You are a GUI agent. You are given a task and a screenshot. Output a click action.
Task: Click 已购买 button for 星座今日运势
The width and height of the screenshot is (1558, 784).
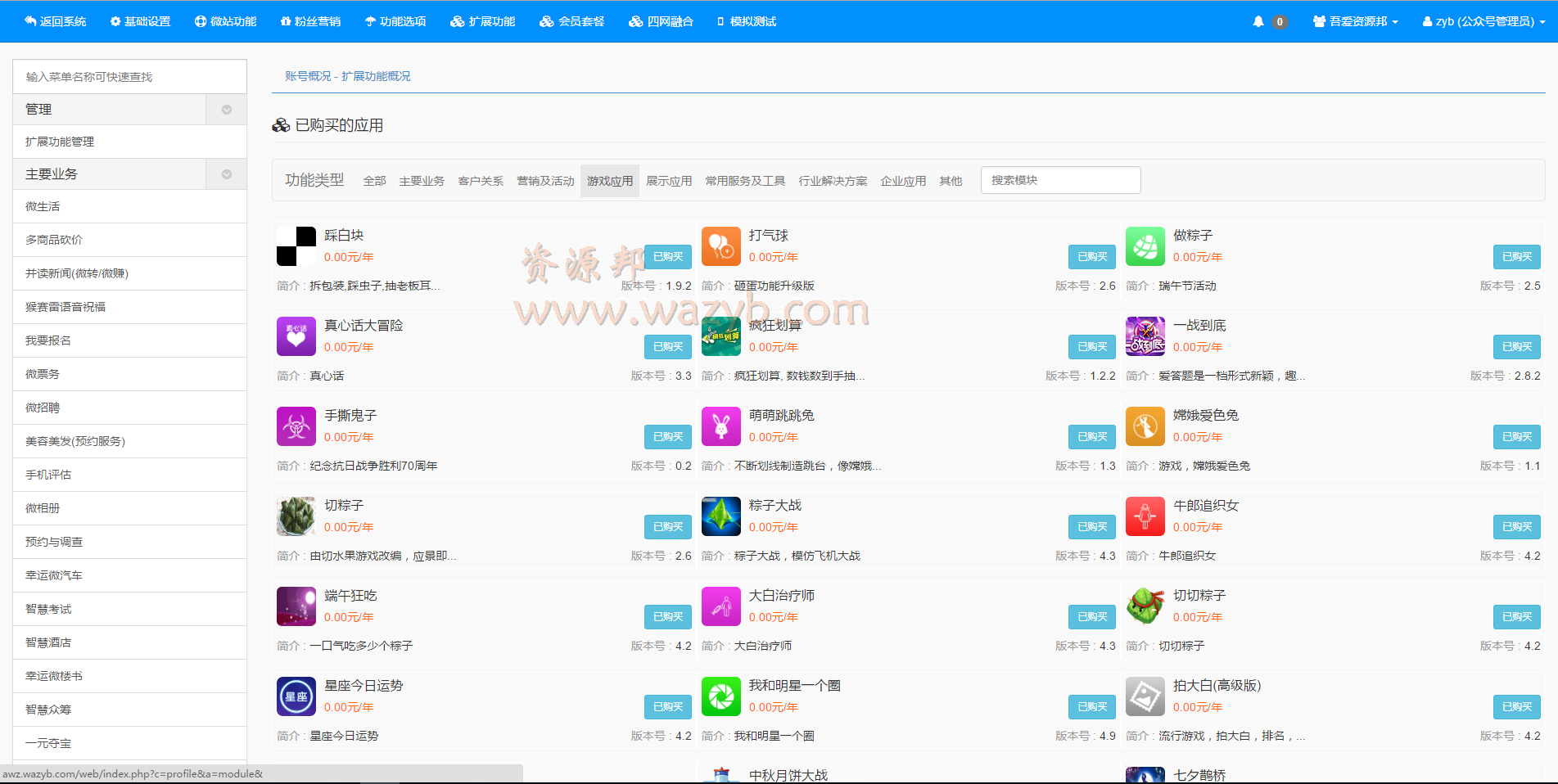(668, 707)
